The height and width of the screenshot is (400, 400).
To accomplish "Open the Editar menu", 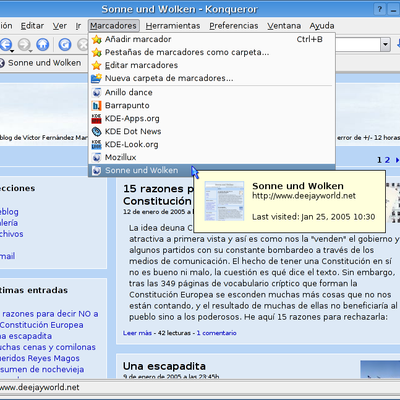I will coord(32,26).
